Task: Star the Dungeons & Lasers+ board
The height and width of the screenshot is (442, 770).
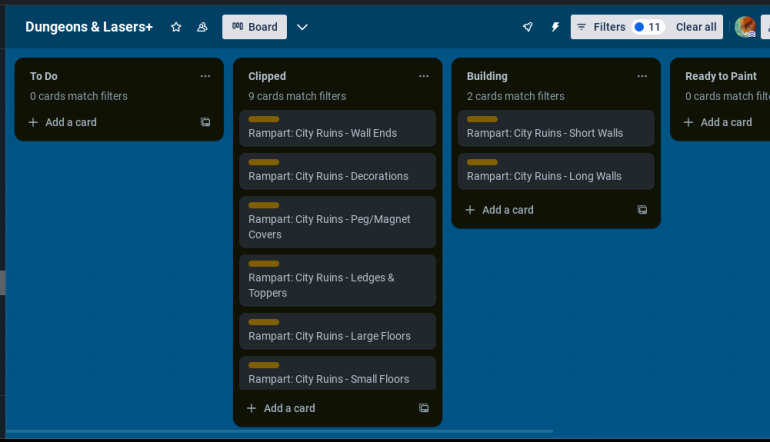Action: [x=176, y=27]
